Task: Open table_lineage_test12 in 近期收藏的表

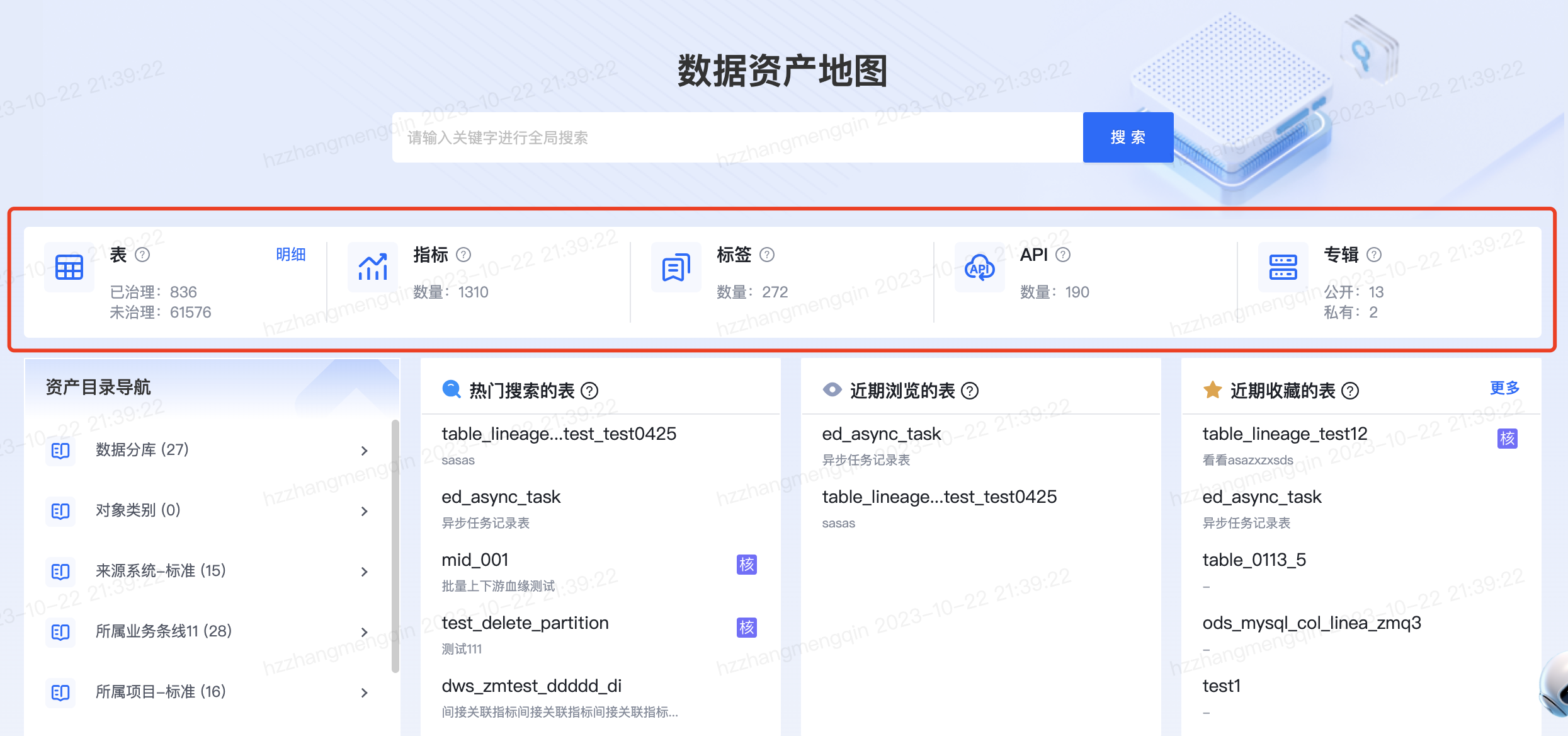Action: tap(1285, 434)
